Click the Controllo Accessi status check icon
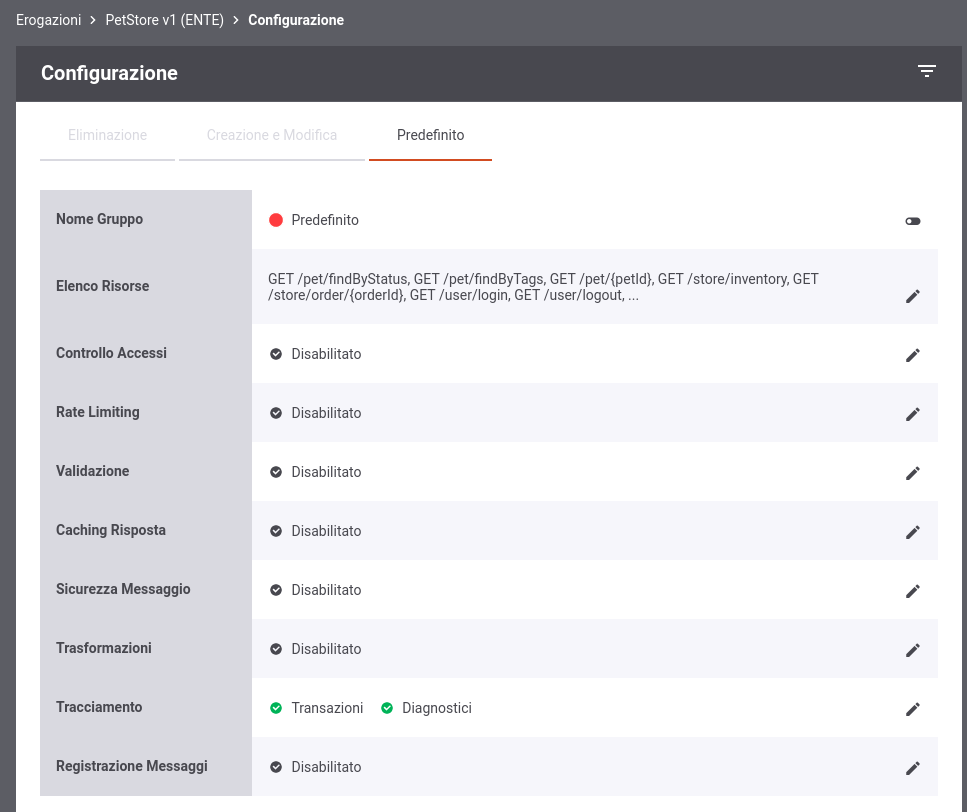Viewport: 967px width, 812px height. click(276, 354)
